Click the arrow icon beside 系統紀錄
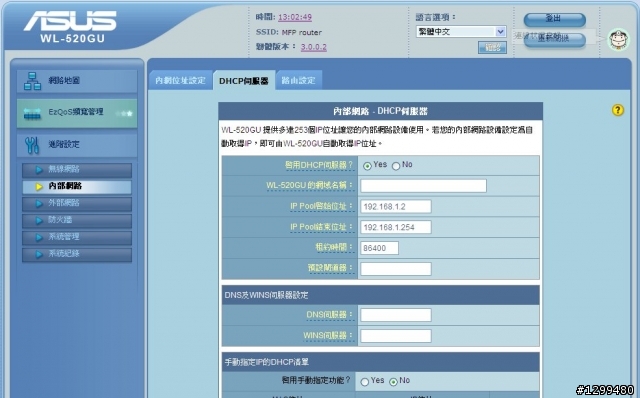 39,254
